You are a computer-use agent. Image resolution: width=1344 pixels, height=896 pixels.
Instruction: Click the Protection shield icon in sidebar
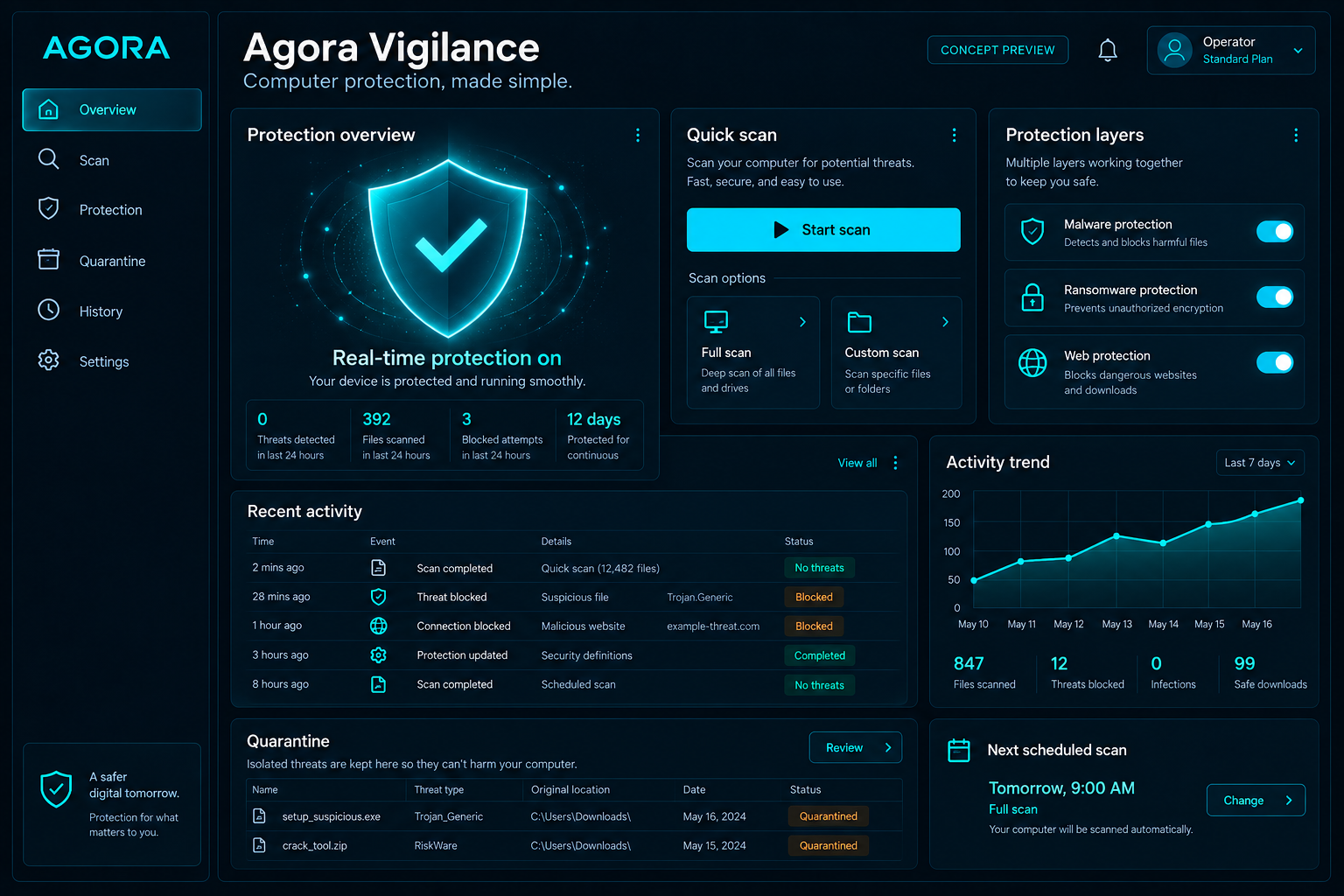(x=49, y=209)
